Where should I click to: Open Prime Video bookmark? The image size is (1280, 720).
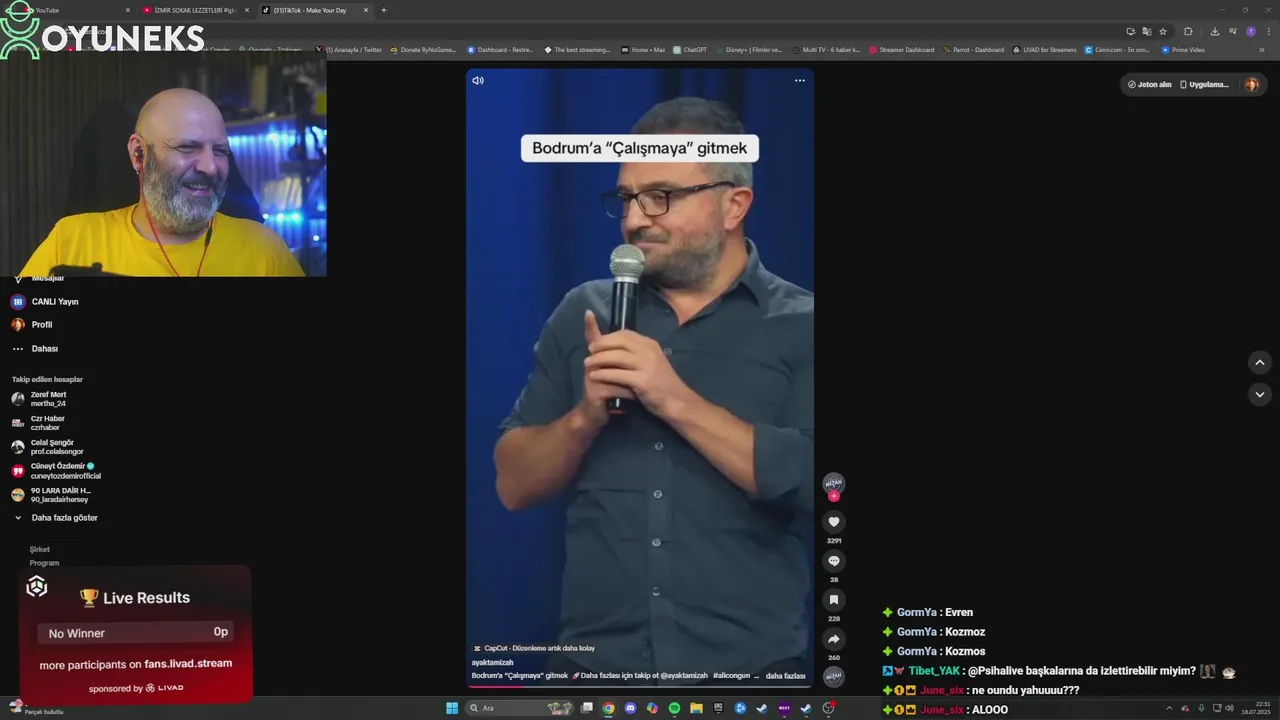point(1183,49)
